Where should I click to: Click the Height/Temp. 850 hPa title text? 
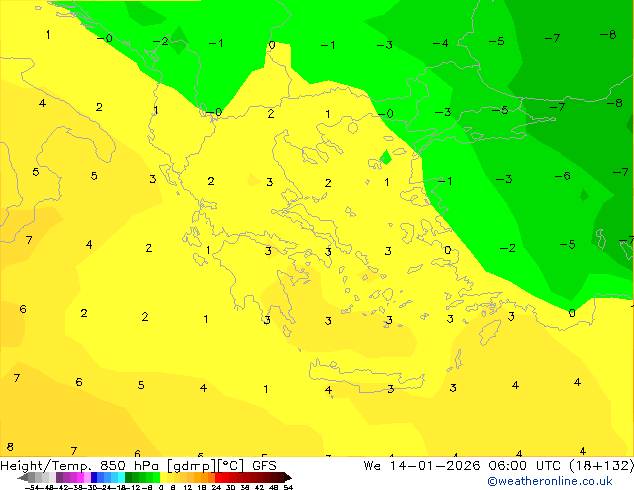coord(79,465)
